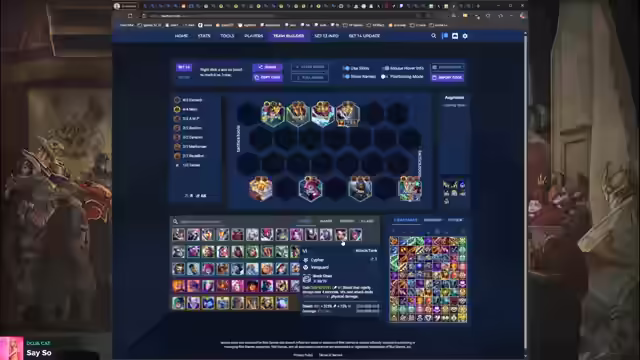Click the share icon on Share button
The width and height of the screenshot is (640, 360).
[x=260, y=67]
